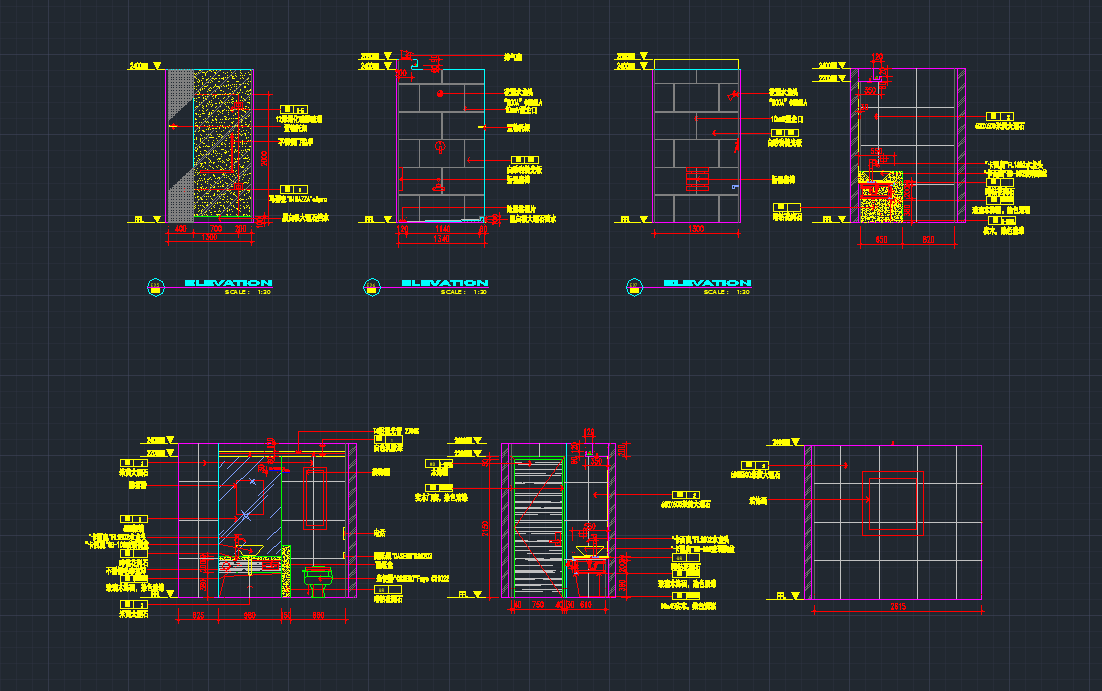This screenshot has width=1102, height=691.
Task: Click the 2615 dimension under the bottom-right elevation
Action: pos(895,608)
